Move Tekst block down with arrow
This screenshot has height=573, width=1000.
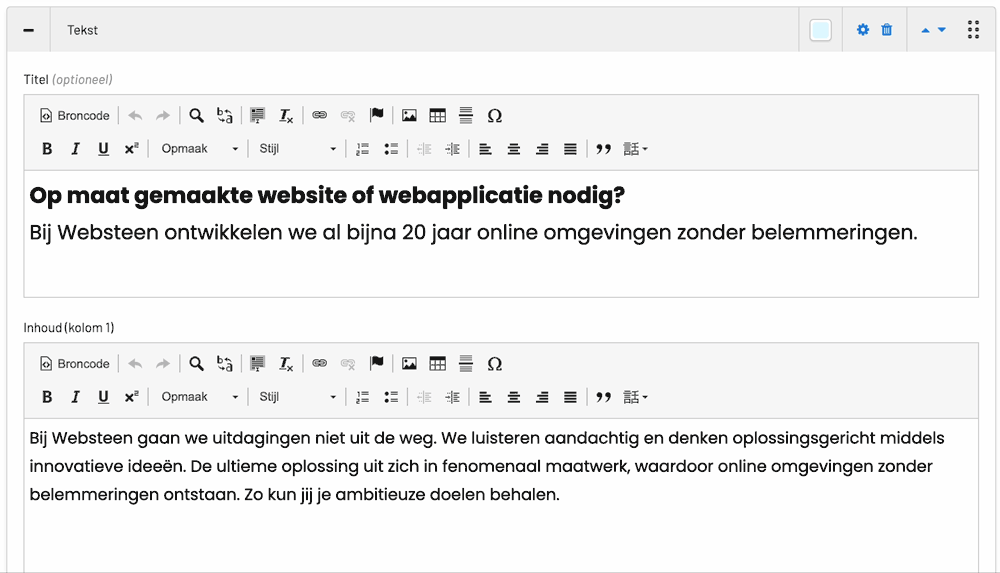click(x=942, y=30)
